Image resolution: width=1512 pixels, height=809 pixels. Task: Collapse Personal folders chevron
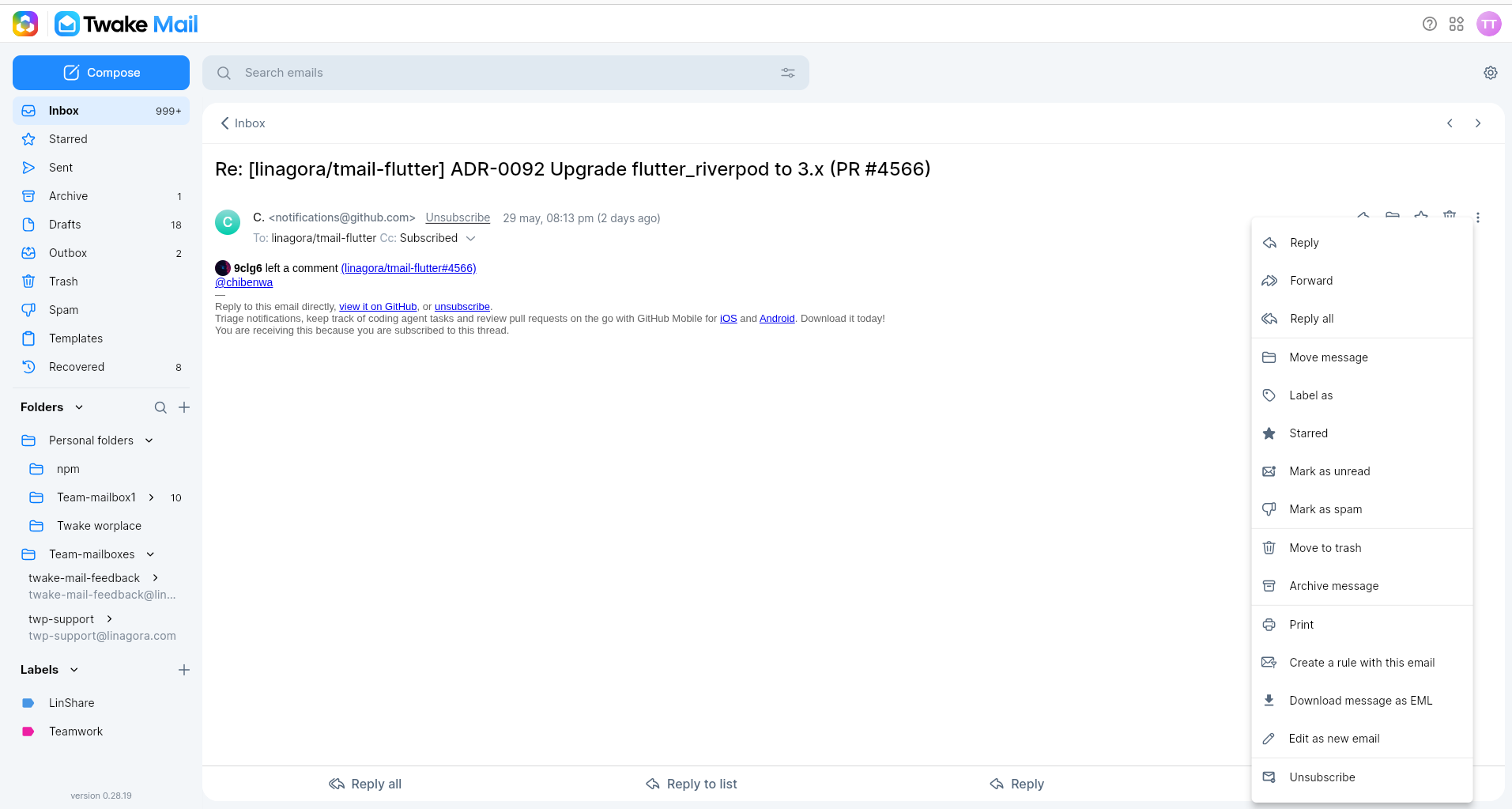click(149, 440)
